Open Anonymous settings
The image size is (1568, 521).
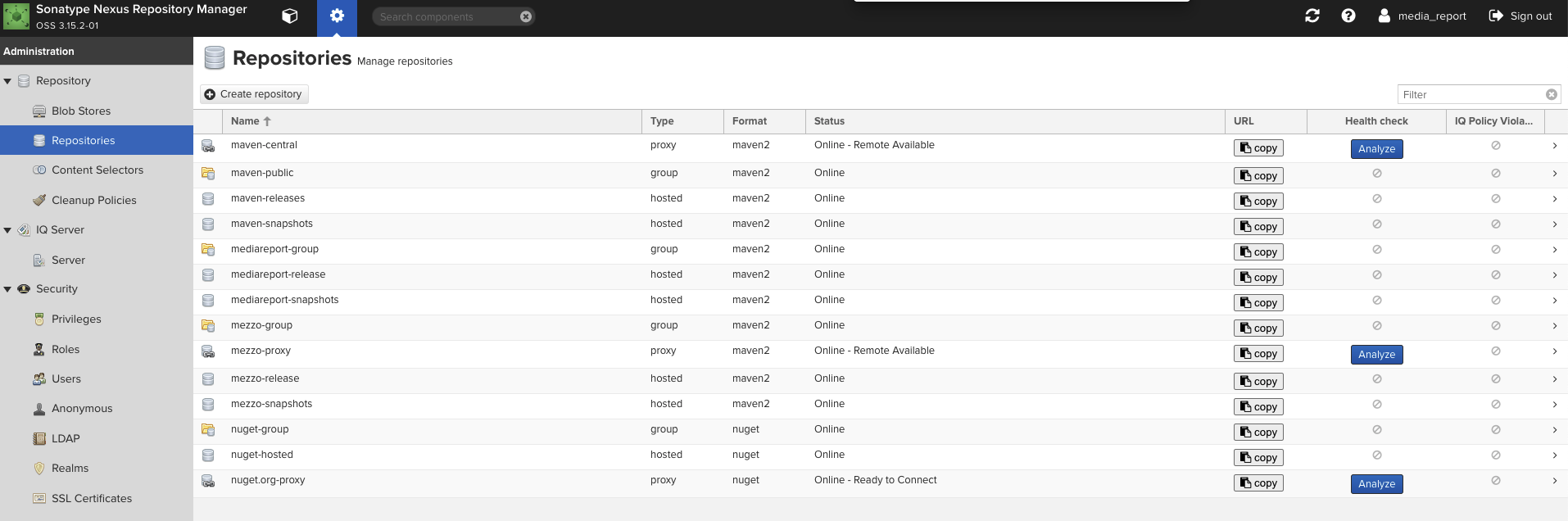pos(82,408)
